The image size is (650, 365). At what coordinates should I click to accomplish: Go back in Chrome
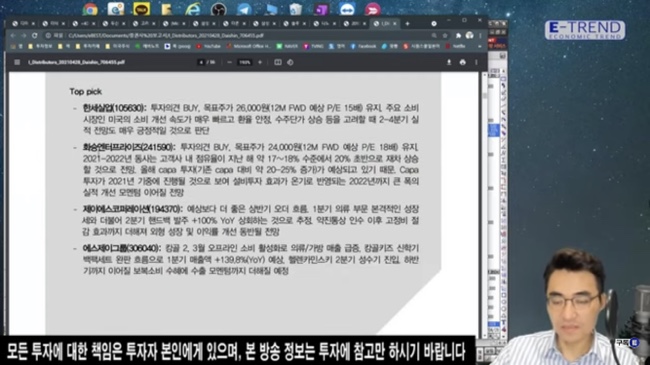[x=13, y=36]
